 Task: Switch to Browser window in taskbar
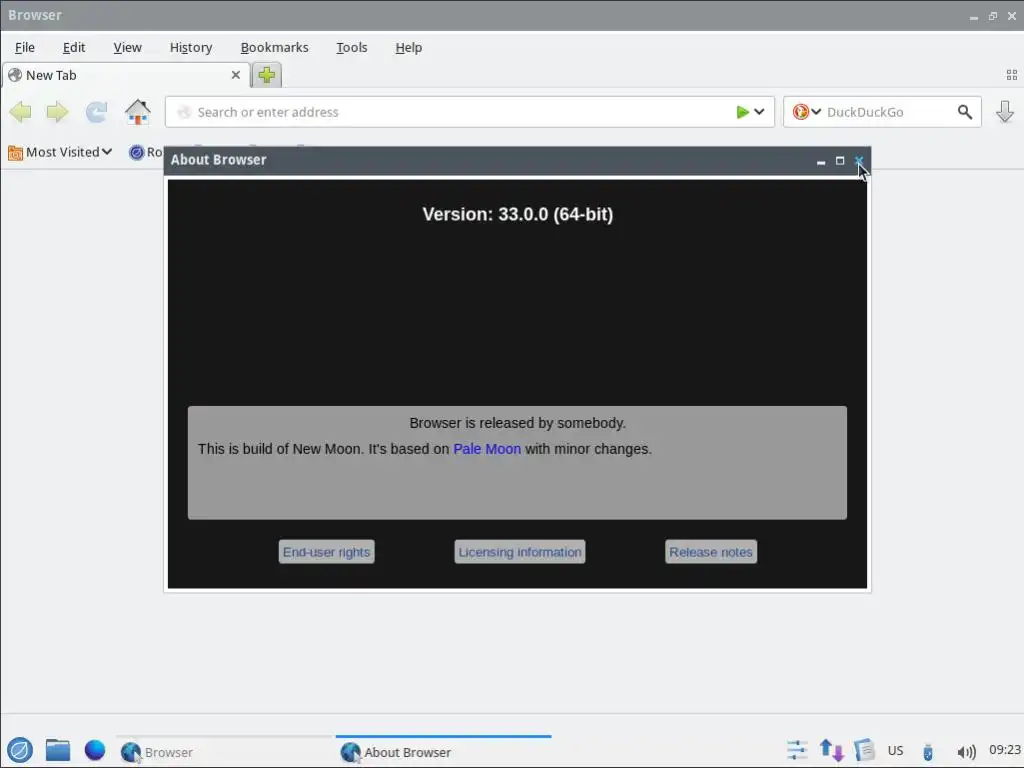225,752
